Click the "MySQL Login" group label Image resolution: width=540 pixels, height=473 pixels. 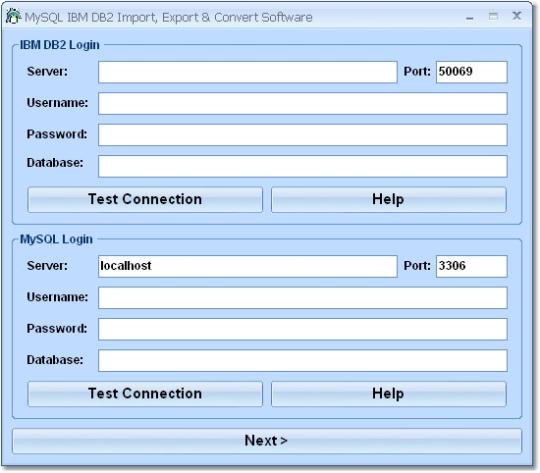(x=56, y=239)
